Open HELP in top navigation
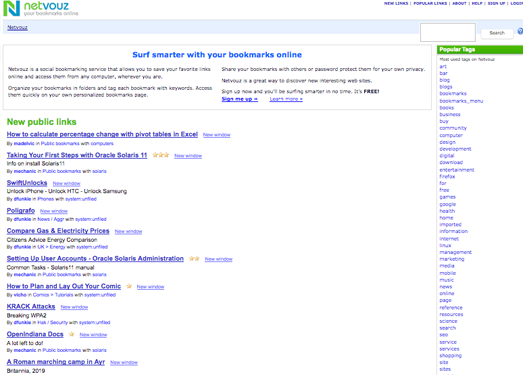This screenshot has width=523, height=375. click(477, 3)
